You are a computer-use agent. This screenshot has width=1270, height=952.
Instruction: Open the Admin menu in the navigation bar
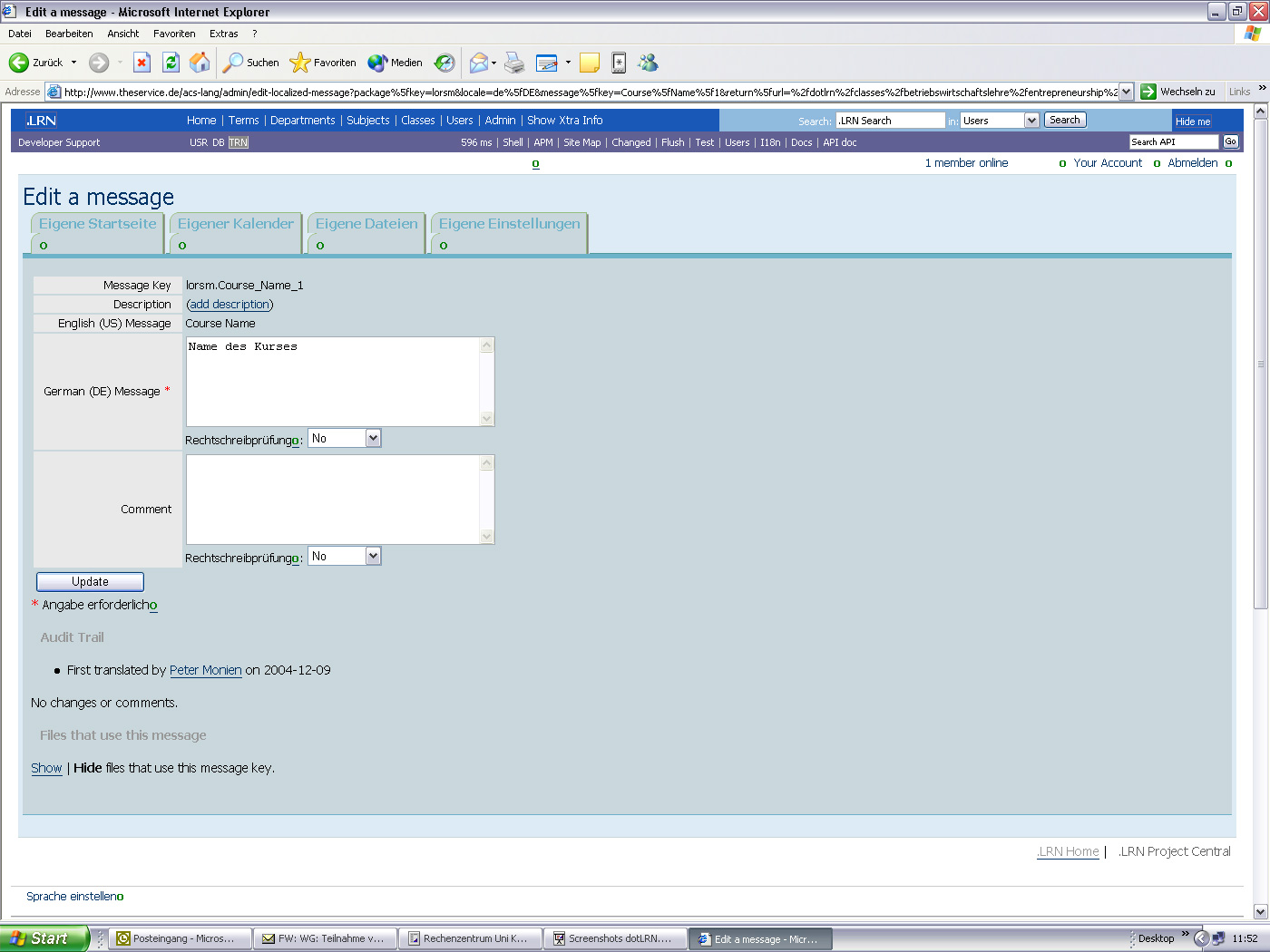pos(500,120)
